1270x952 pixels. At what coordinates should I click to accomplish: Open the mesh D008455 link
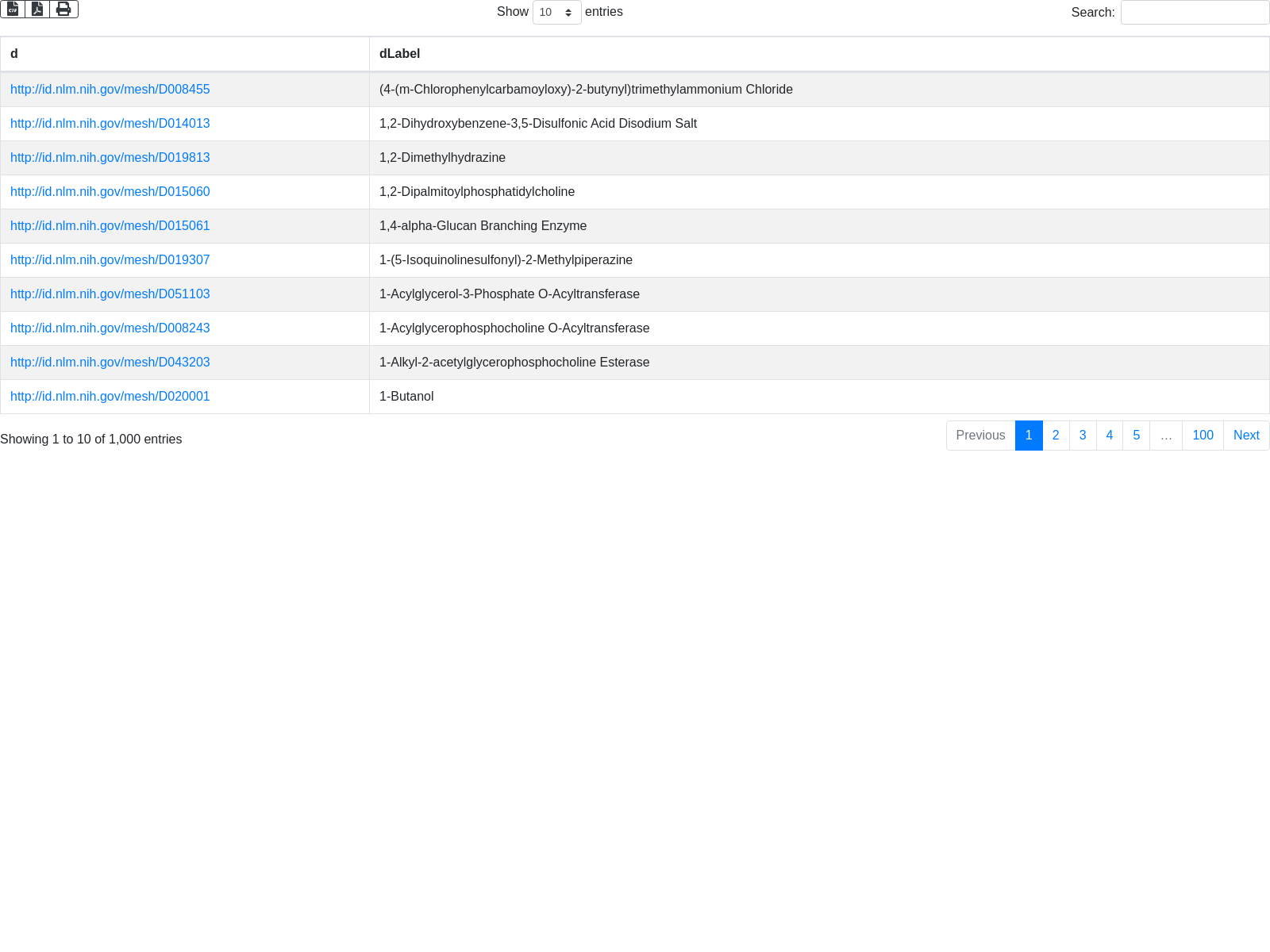point(110,90)
